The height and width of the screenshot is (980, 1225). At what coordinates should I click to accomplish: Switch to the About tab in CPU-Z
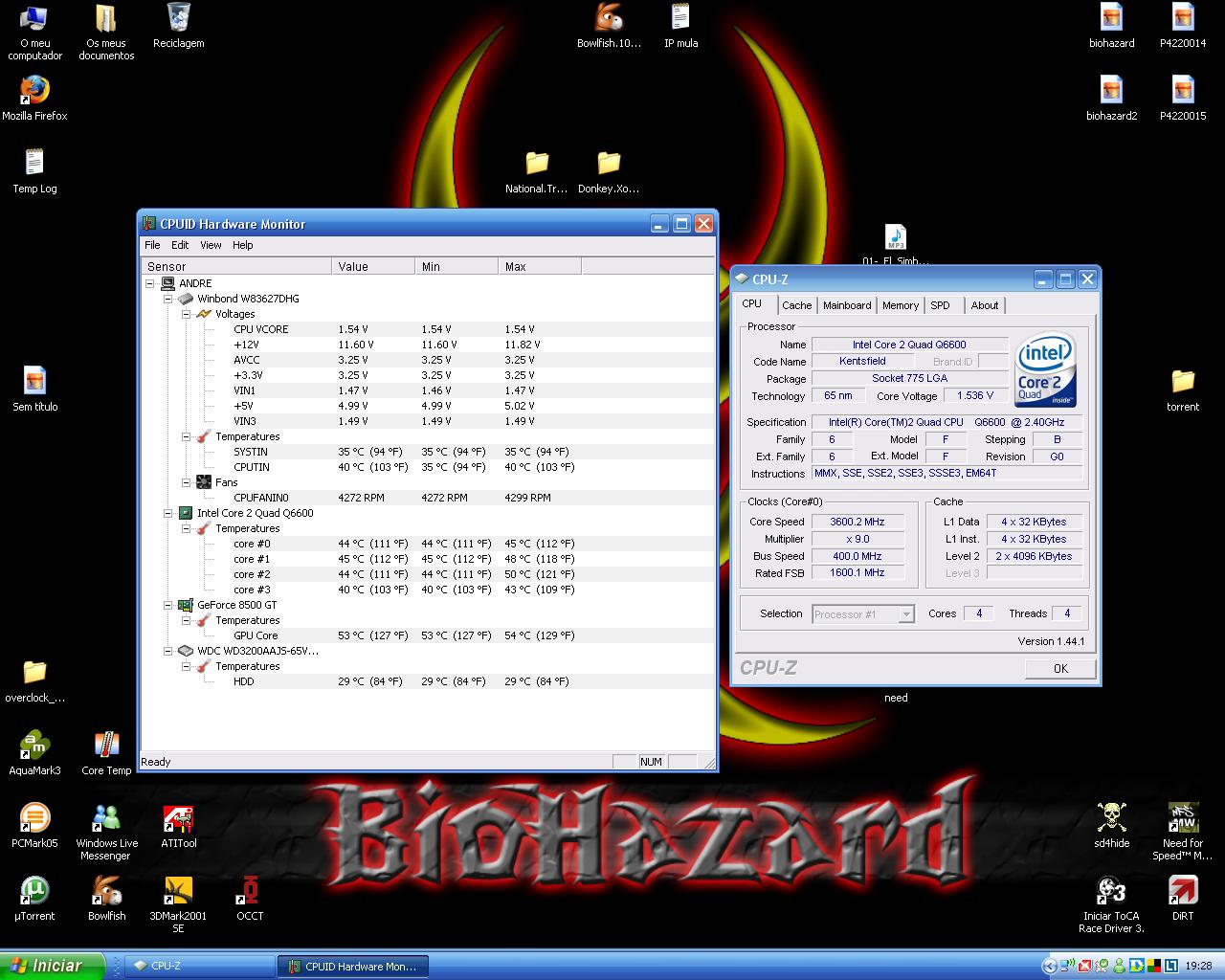coord(985,305)
